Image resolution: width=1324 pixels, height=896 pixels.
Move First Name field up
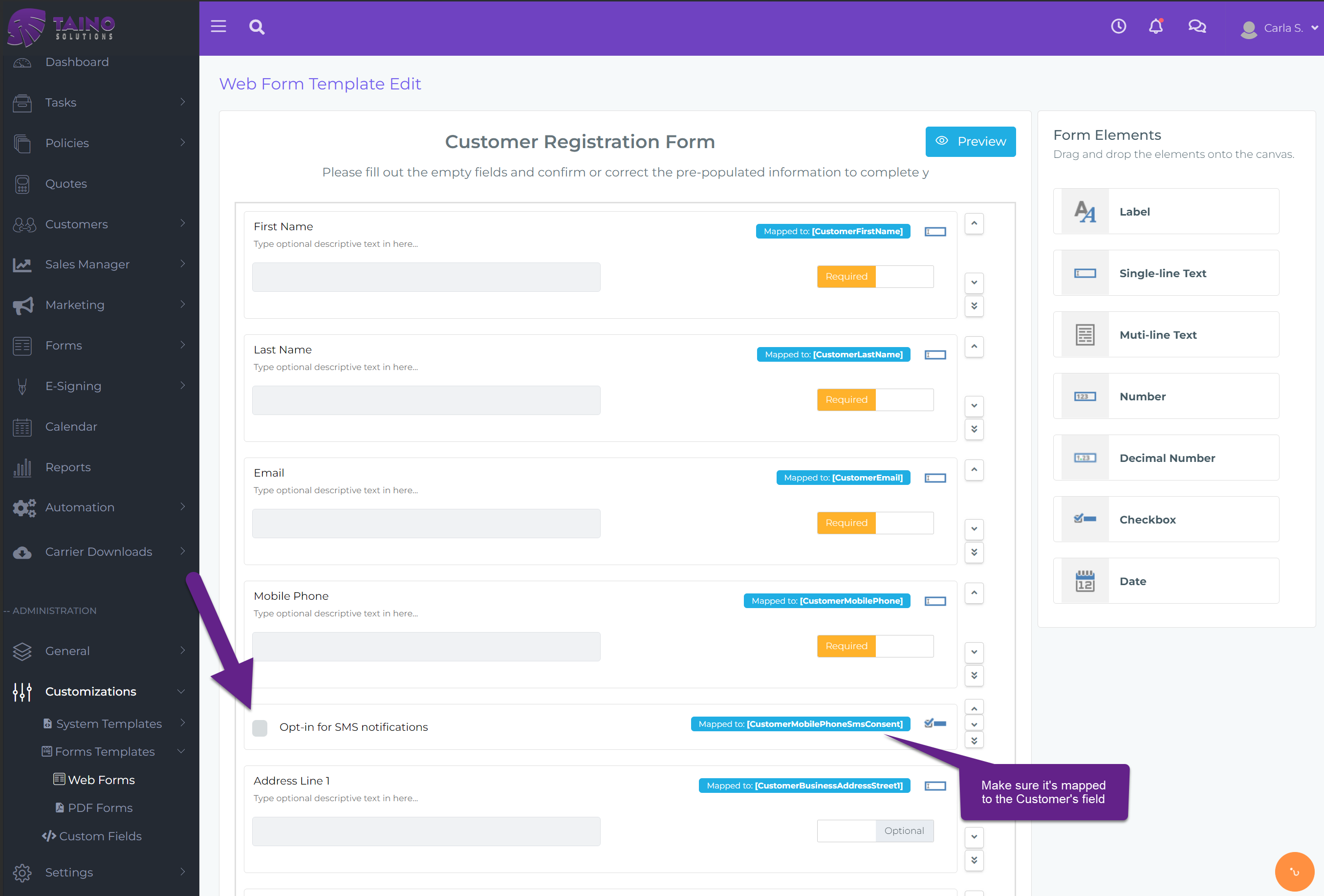pos(974,223)
